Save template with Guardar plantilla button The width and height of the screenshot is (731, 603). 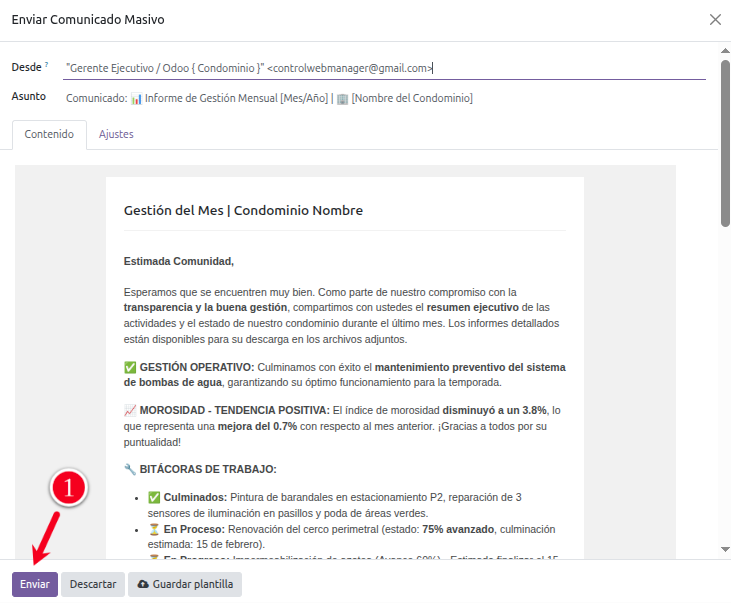[185, 584]
